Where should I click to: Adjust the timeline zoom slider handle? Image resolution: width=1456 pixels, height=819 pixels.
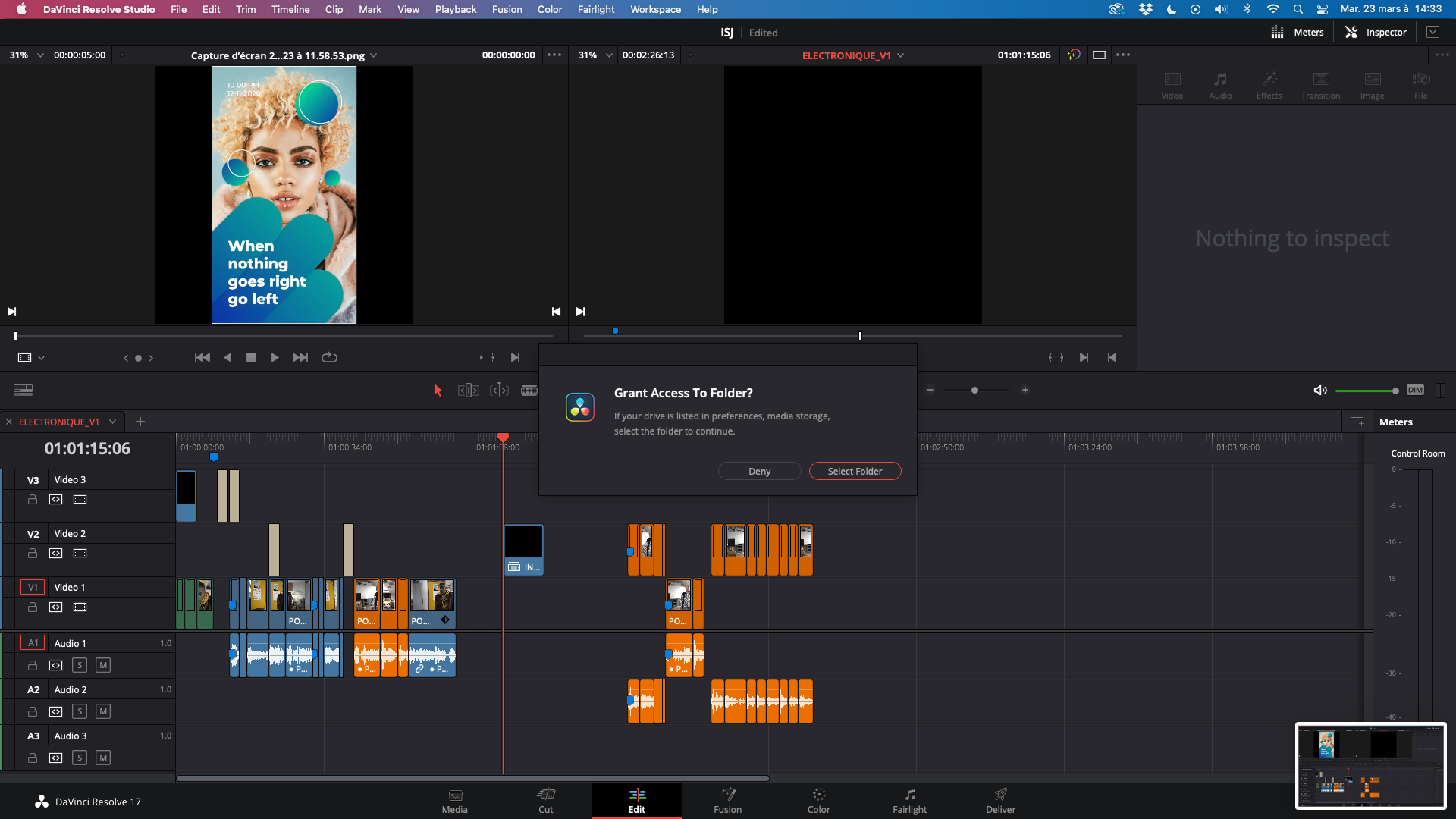coord(974,390)
